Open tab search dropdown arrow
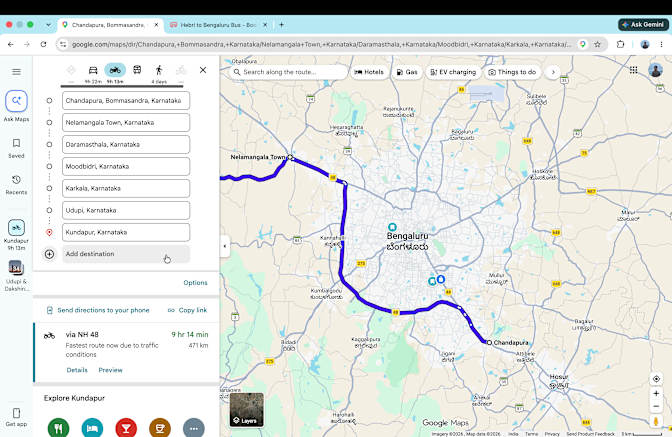672x437 pixels. coord(48,25)
